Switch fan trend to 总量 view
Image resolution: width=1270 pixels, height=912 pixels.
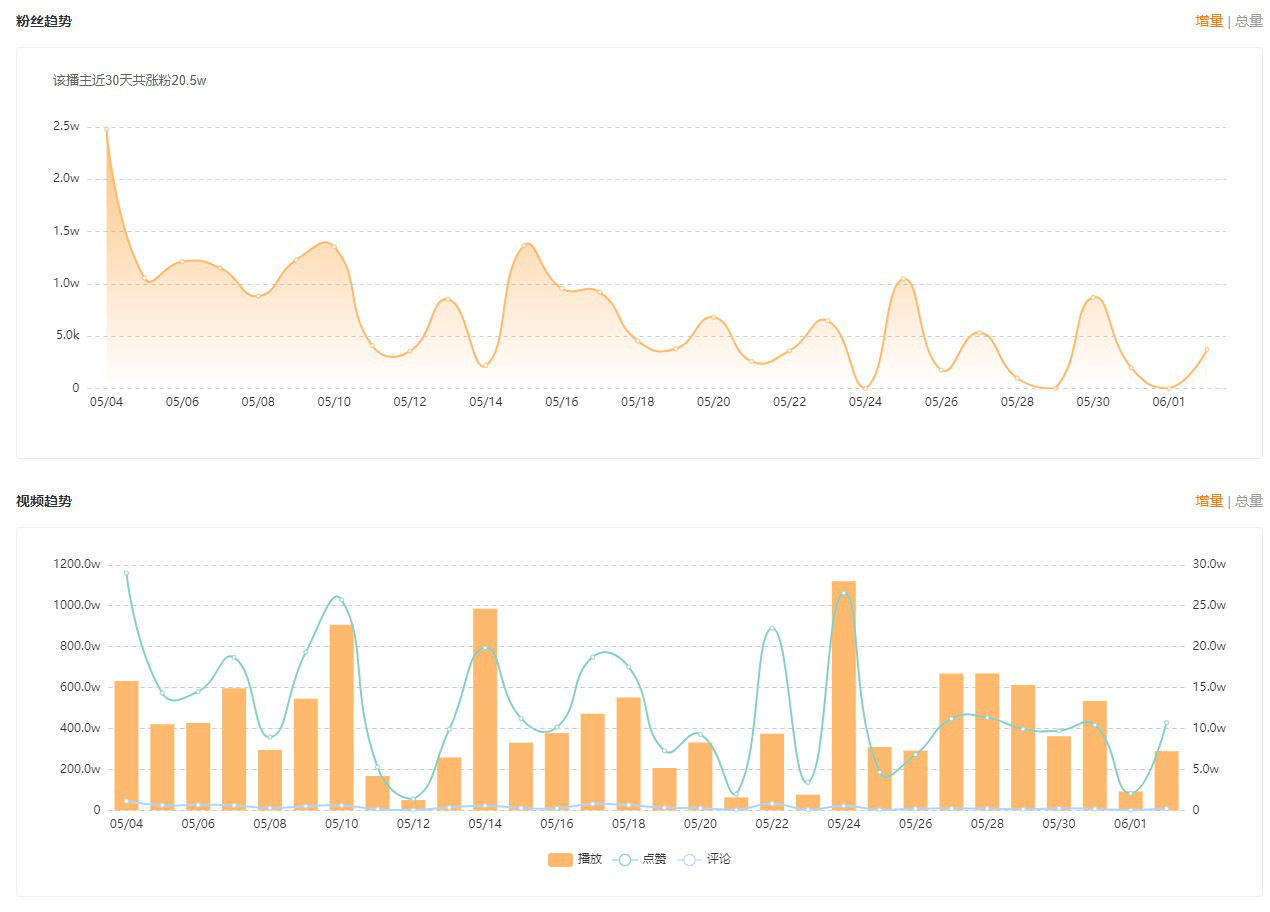(x=1249, y=21)
